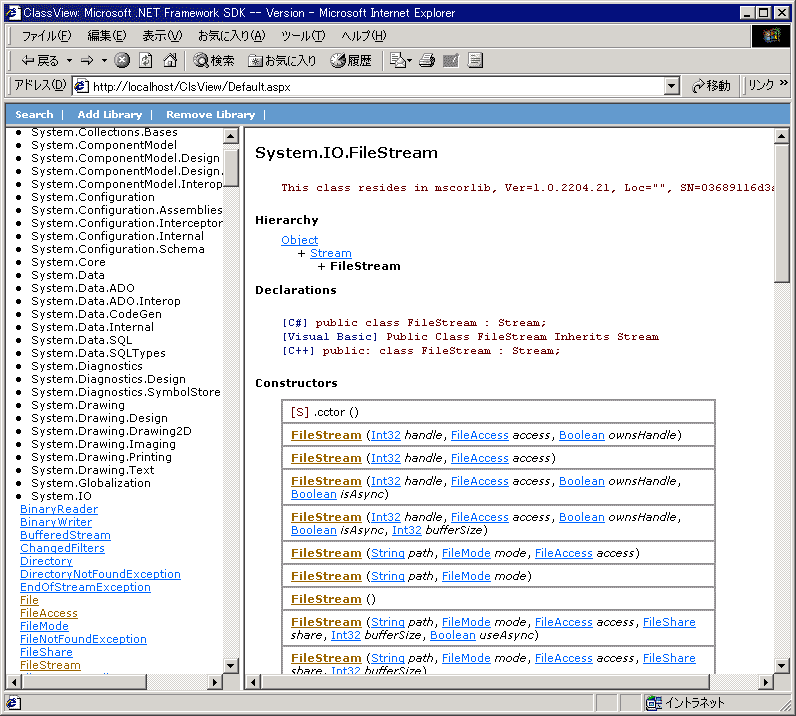Open the FileMode link in left list
This screenshot has width=796, height=716.
pyautogui.click(x=44, y=627)
